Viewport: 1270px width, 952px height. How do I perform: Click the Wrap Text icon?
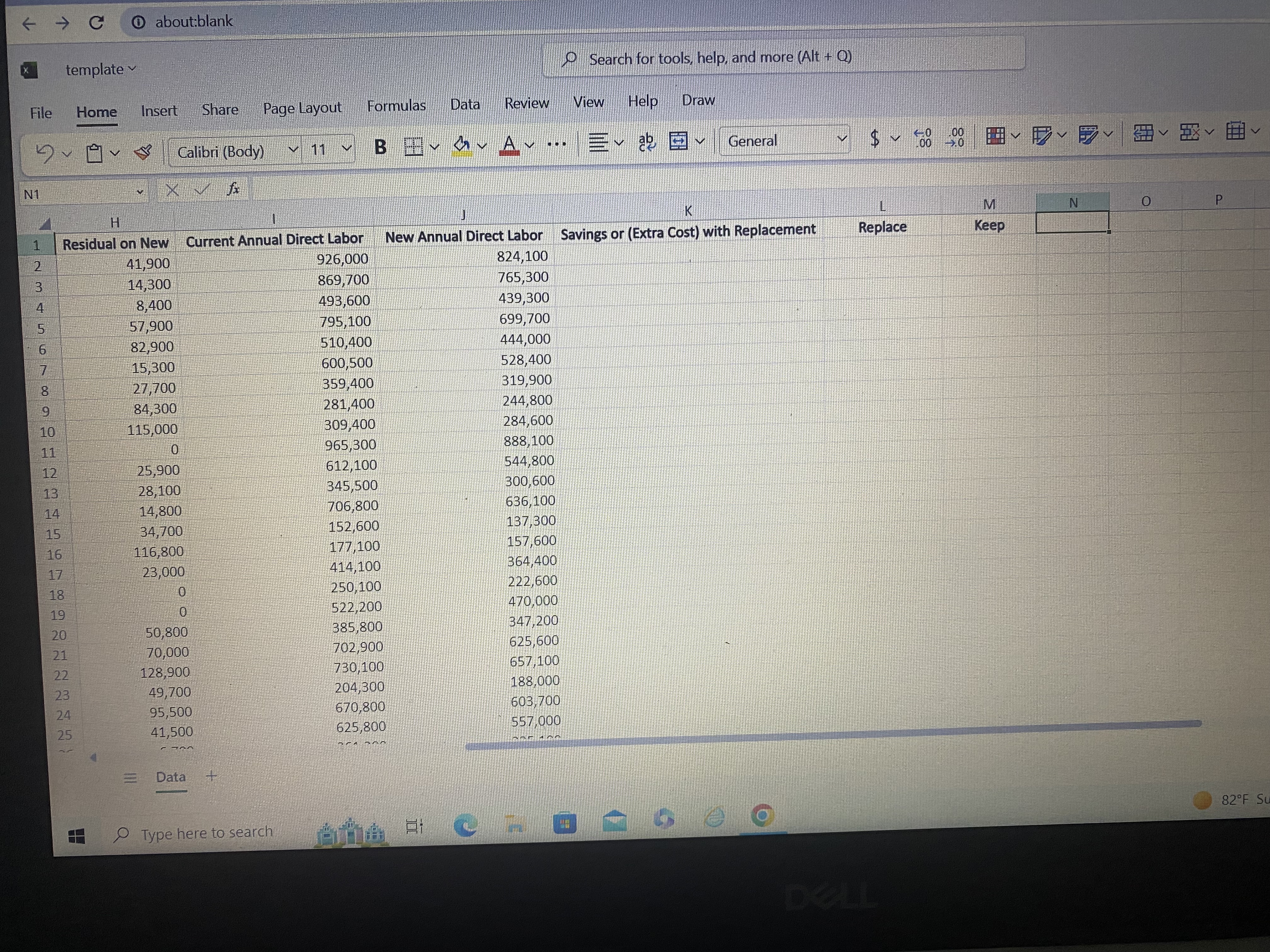tap(646, 141)
